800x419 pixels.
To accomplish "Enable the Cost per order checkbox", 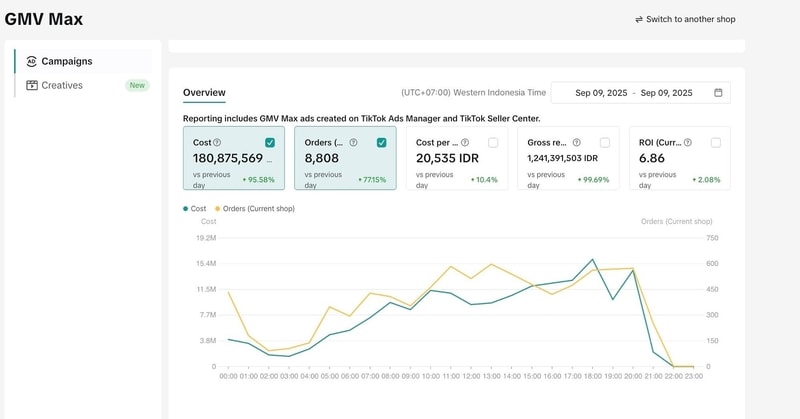I will coord(493,143).
